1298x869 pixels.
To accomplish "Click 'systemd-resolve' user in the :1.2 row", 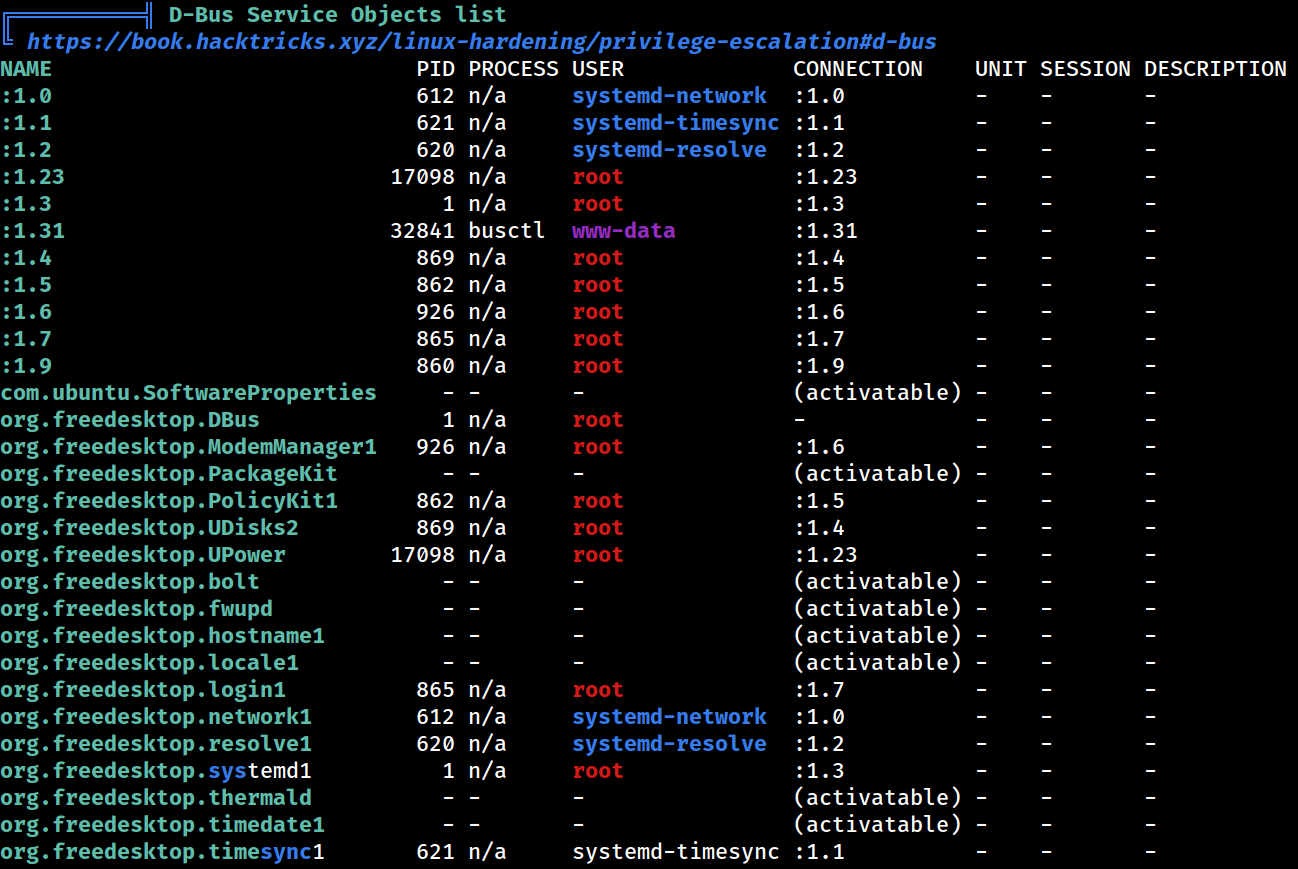I will 670,150.
